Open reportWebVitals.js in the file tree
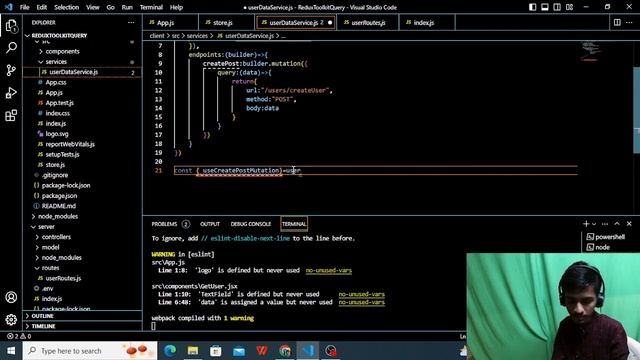 coord(70,144)
